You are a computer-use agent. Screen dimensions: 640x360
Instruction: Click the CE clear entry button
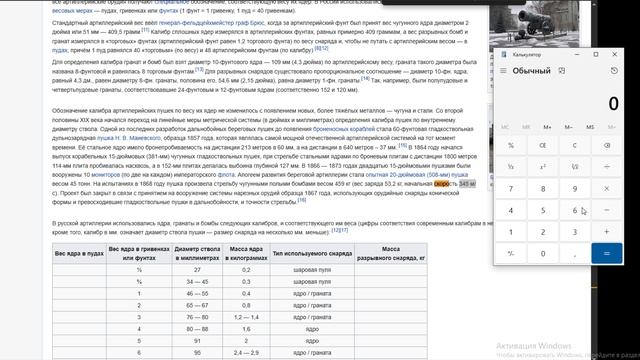tap(542, 145)
